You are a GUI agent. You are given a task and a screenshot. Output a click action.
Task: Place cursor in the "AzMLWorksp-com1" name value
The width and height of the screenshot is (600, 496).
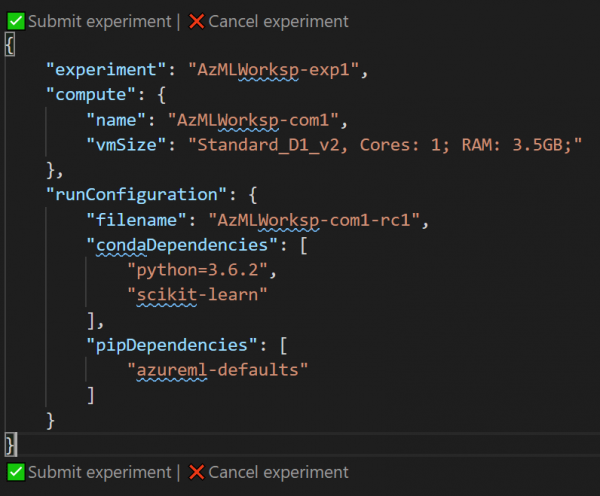[259, 120]
